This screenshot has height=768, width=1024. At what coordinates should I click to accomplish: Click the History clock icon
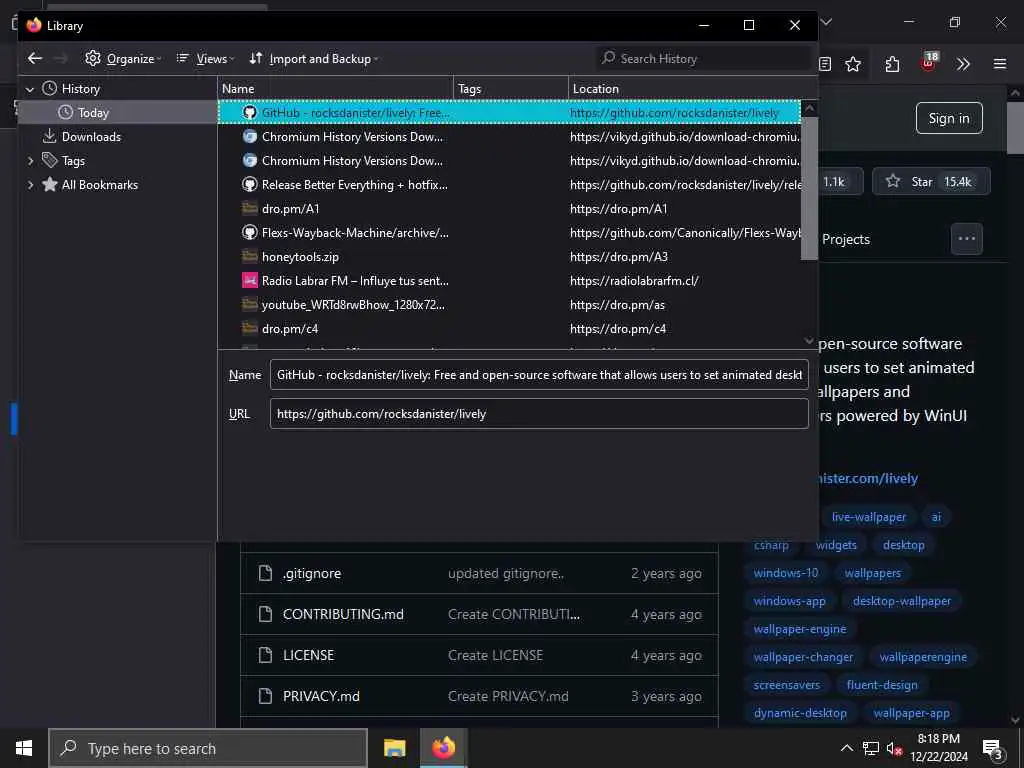click(50, 88)
